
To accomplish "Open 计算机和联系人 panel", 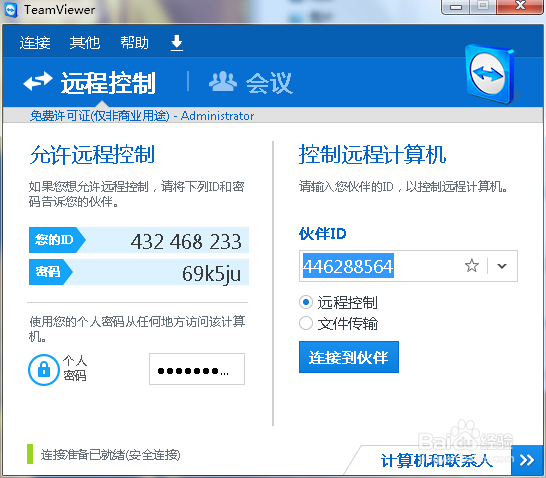I will [437, 461].
